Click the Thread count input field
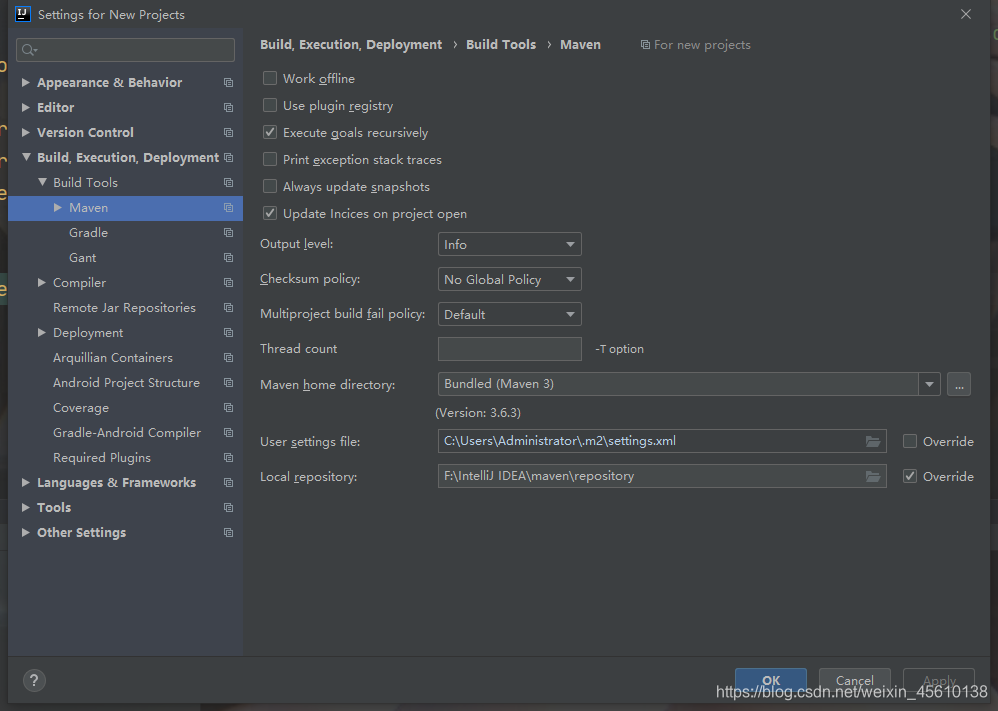 (x=509, y=349)
